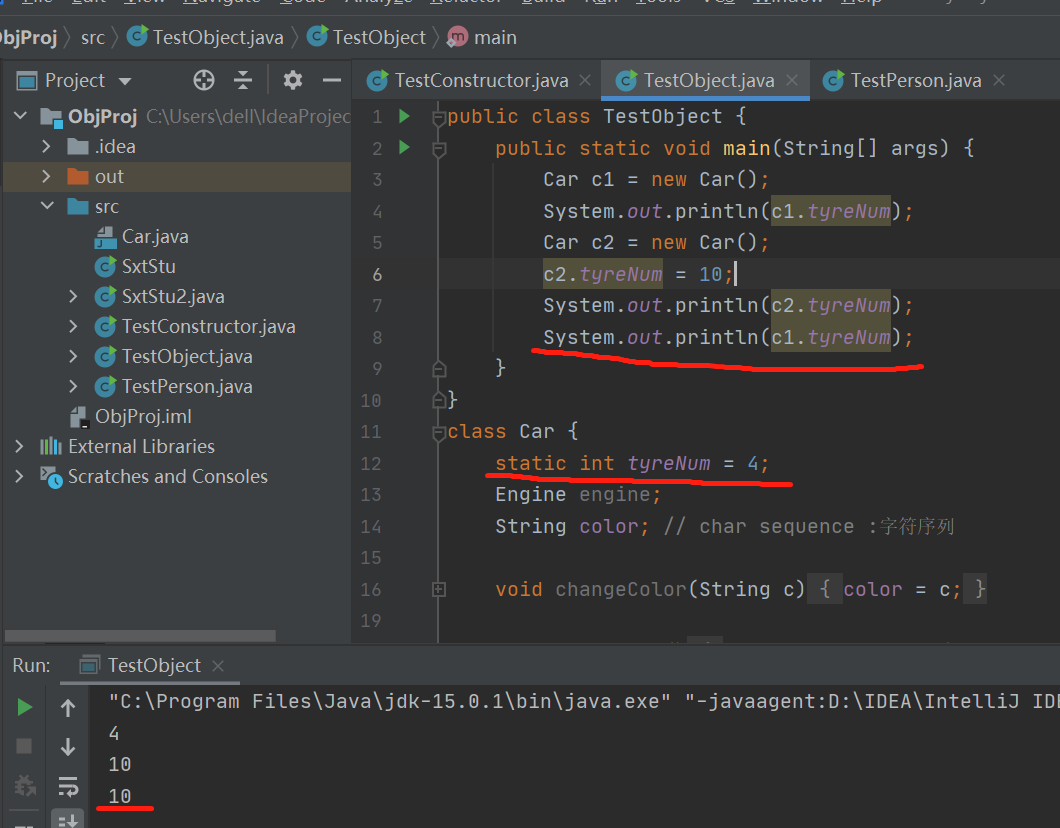
Task: Click the up-the-stack-trace arrow in Run panel
Action: 68,708
